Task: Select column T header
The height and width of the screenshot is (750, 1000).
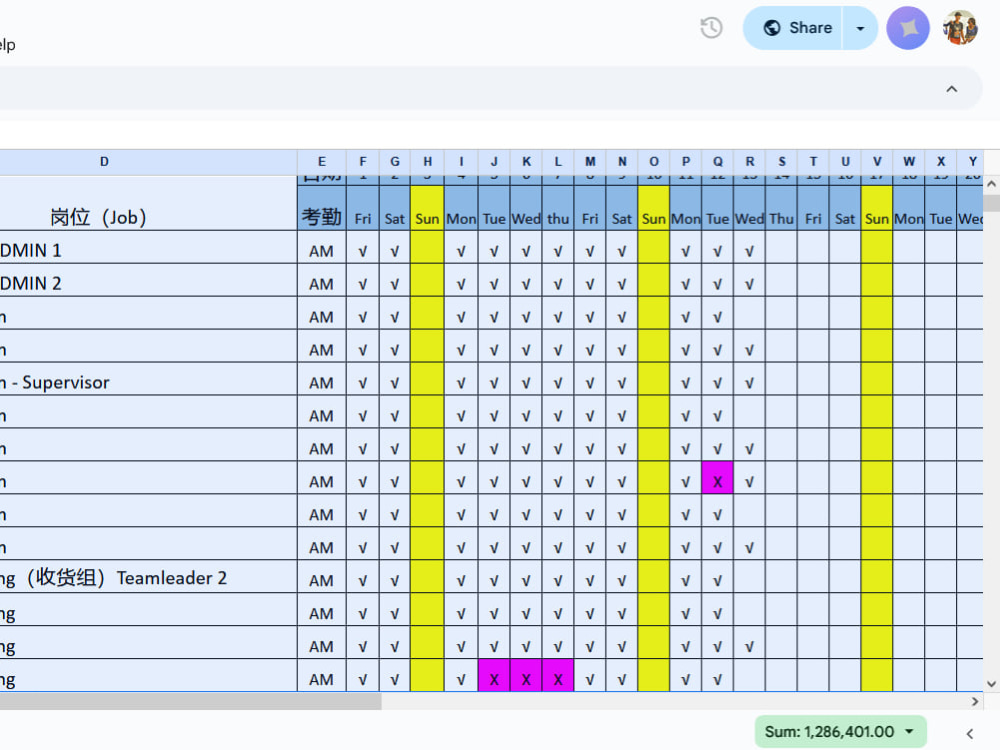Action: click(x=813, y=162)
